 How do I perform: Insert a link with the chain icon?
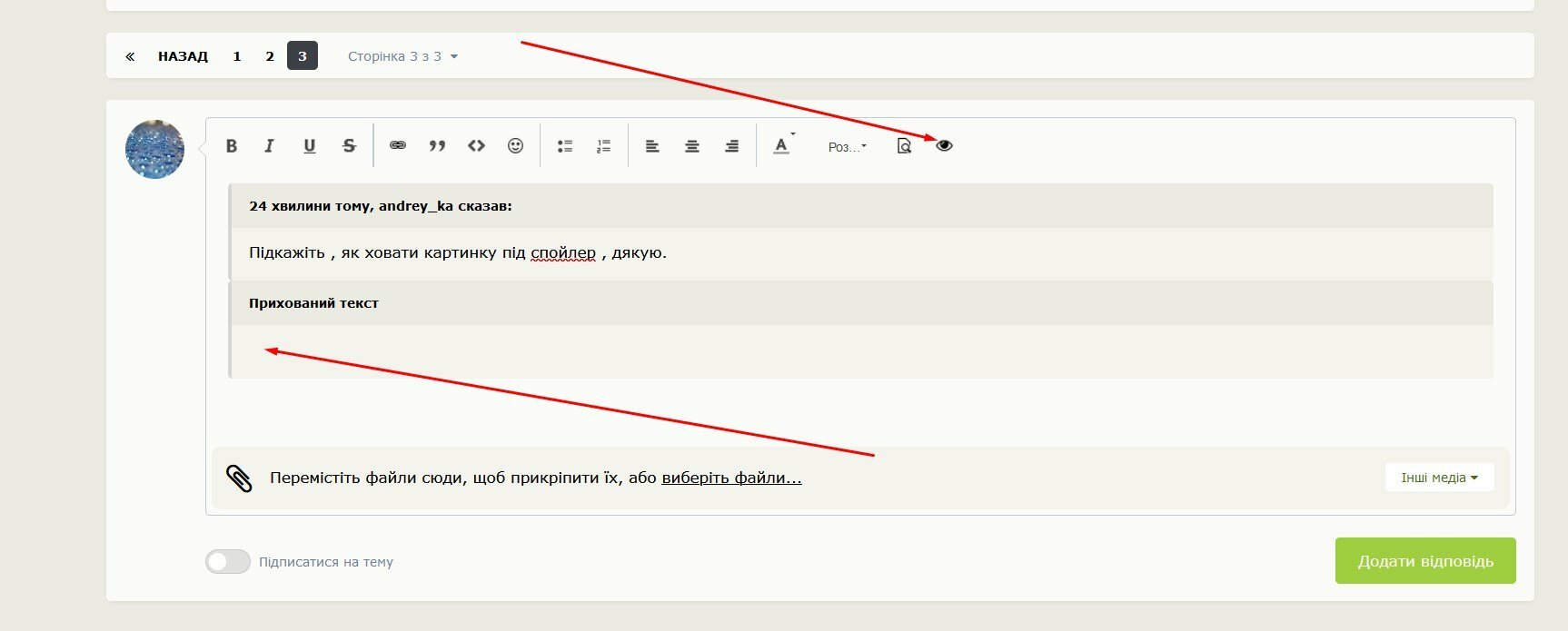[x=398, y=145]
